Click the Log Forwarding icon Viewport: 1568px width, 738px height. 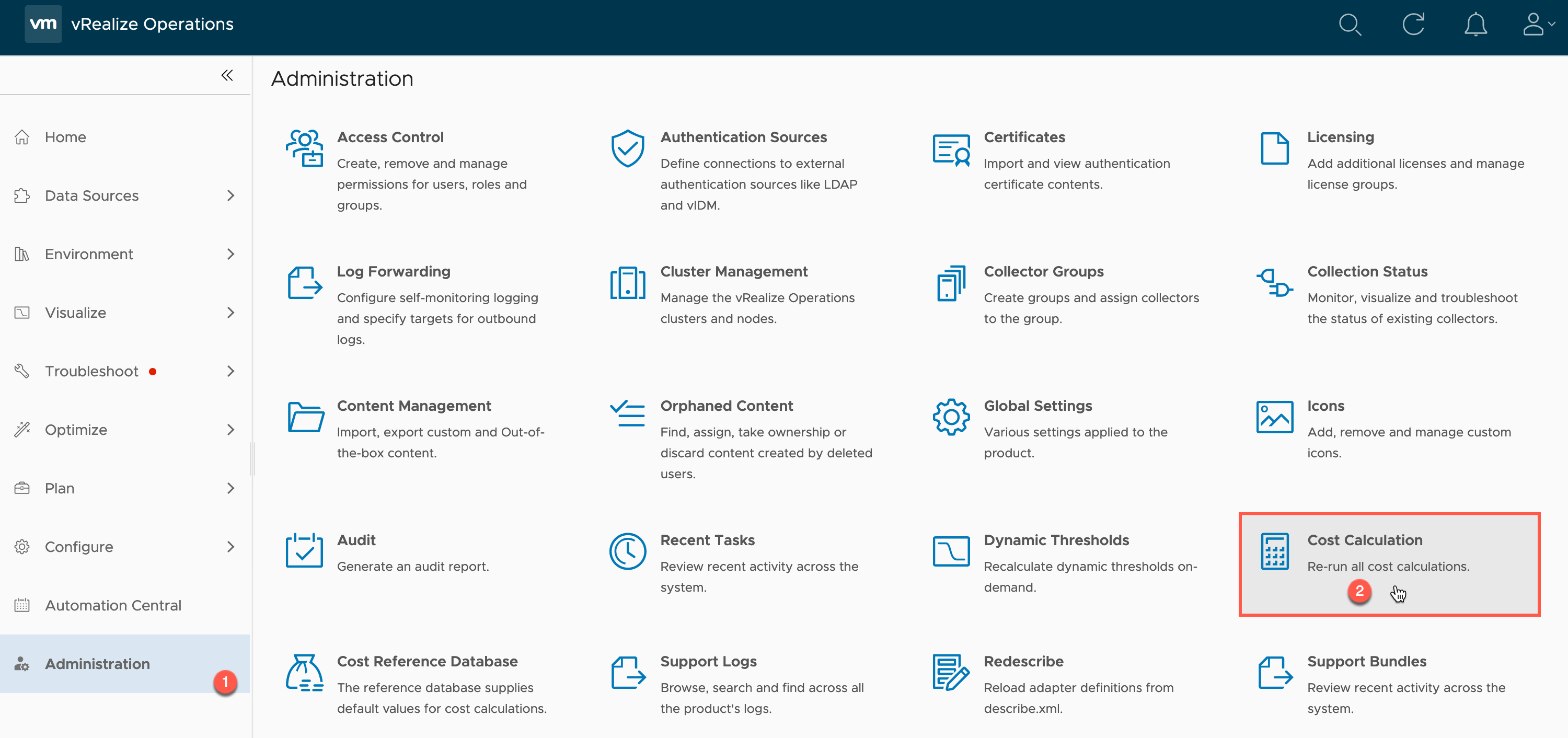point(304,283)
